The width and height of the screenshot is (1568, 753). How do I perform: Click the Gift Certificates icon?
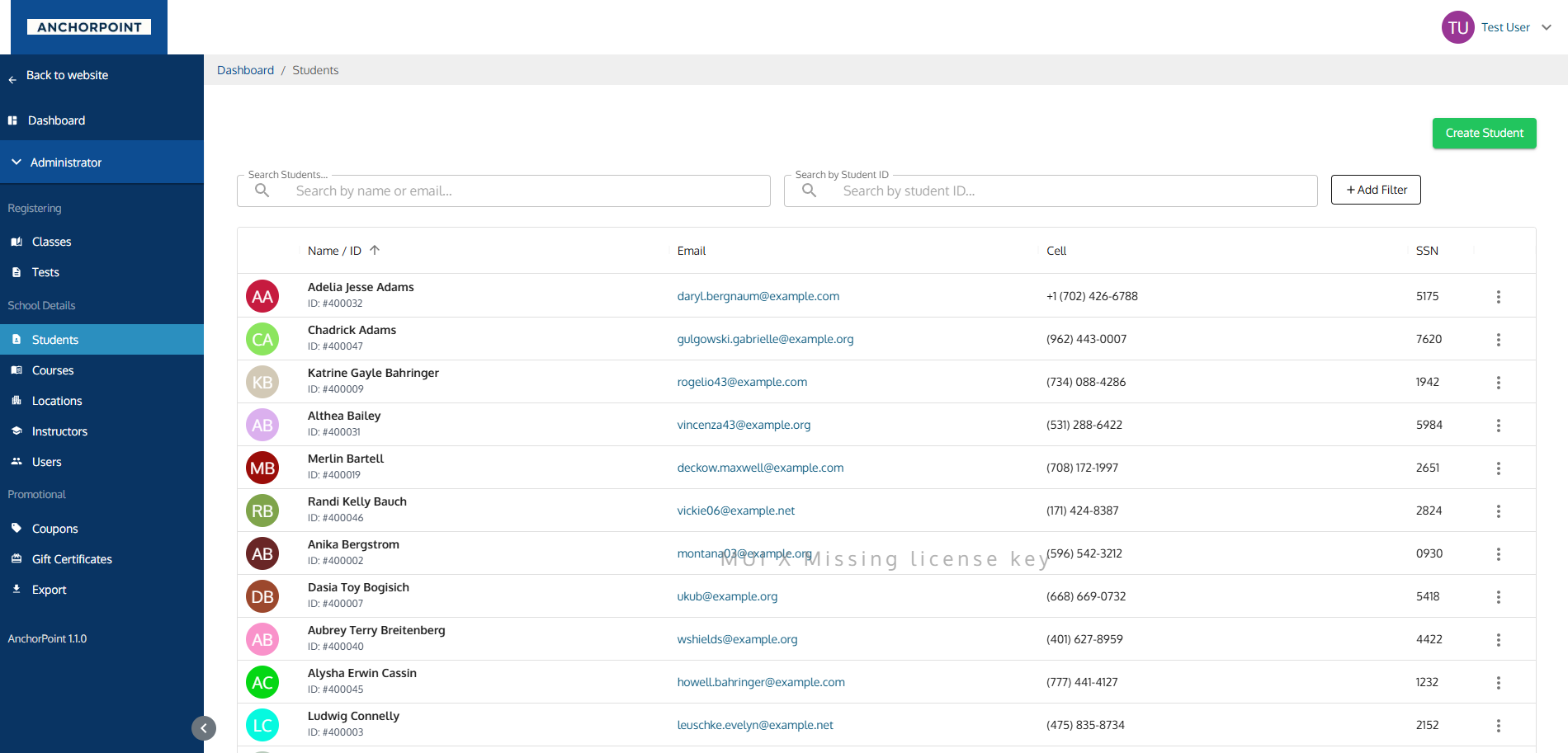point(17,559)
